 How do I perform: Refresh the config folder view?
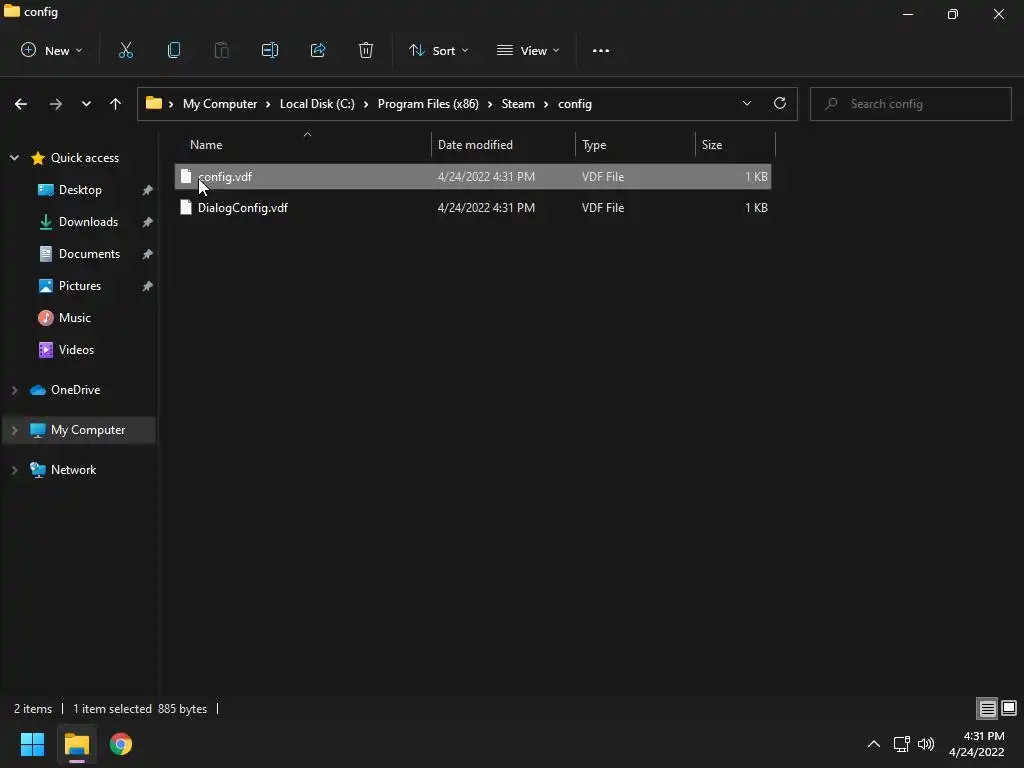(780, 103)
